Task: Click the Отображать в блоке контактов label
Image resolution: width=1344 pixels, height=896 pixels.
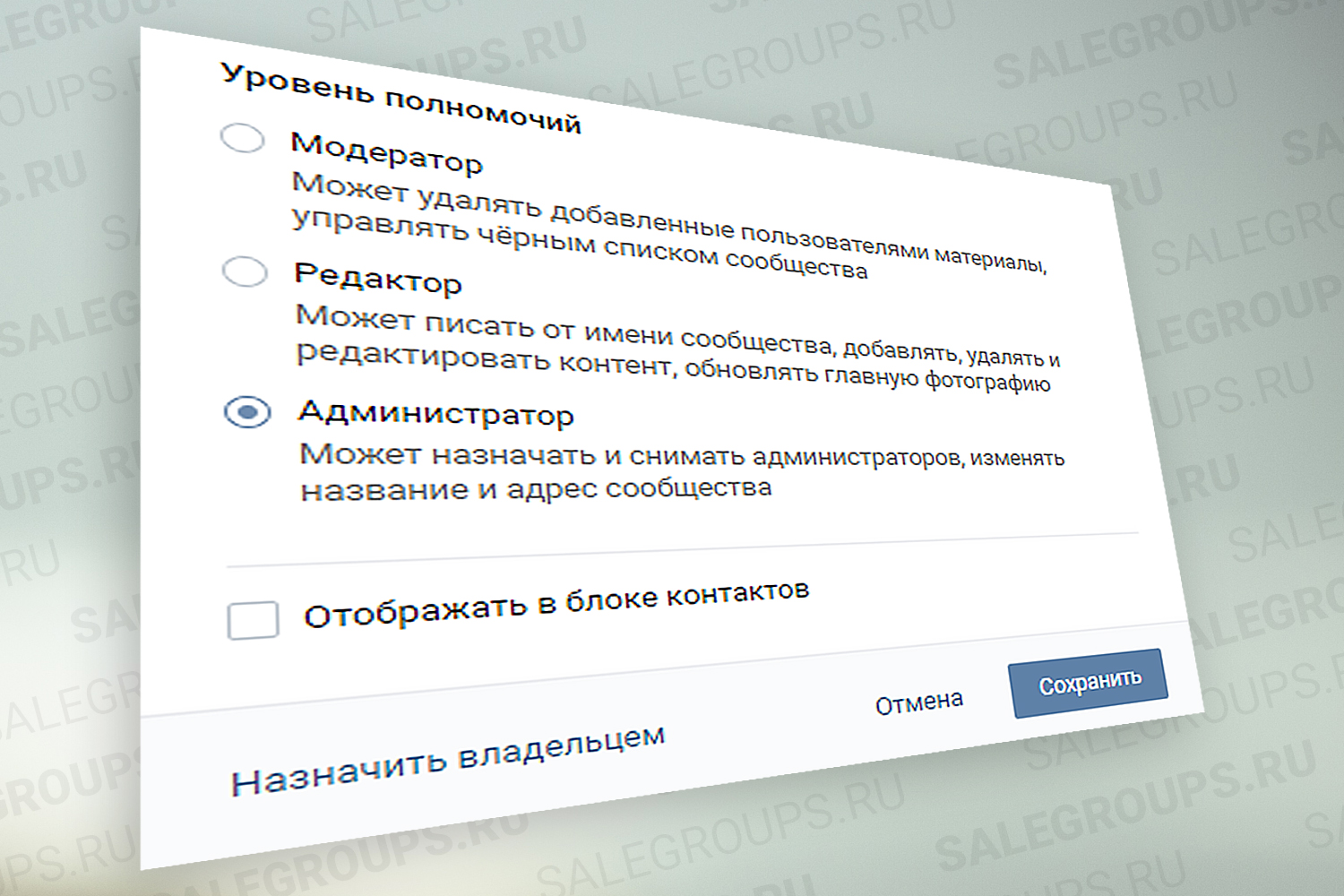Action: (x=556, y=604)
